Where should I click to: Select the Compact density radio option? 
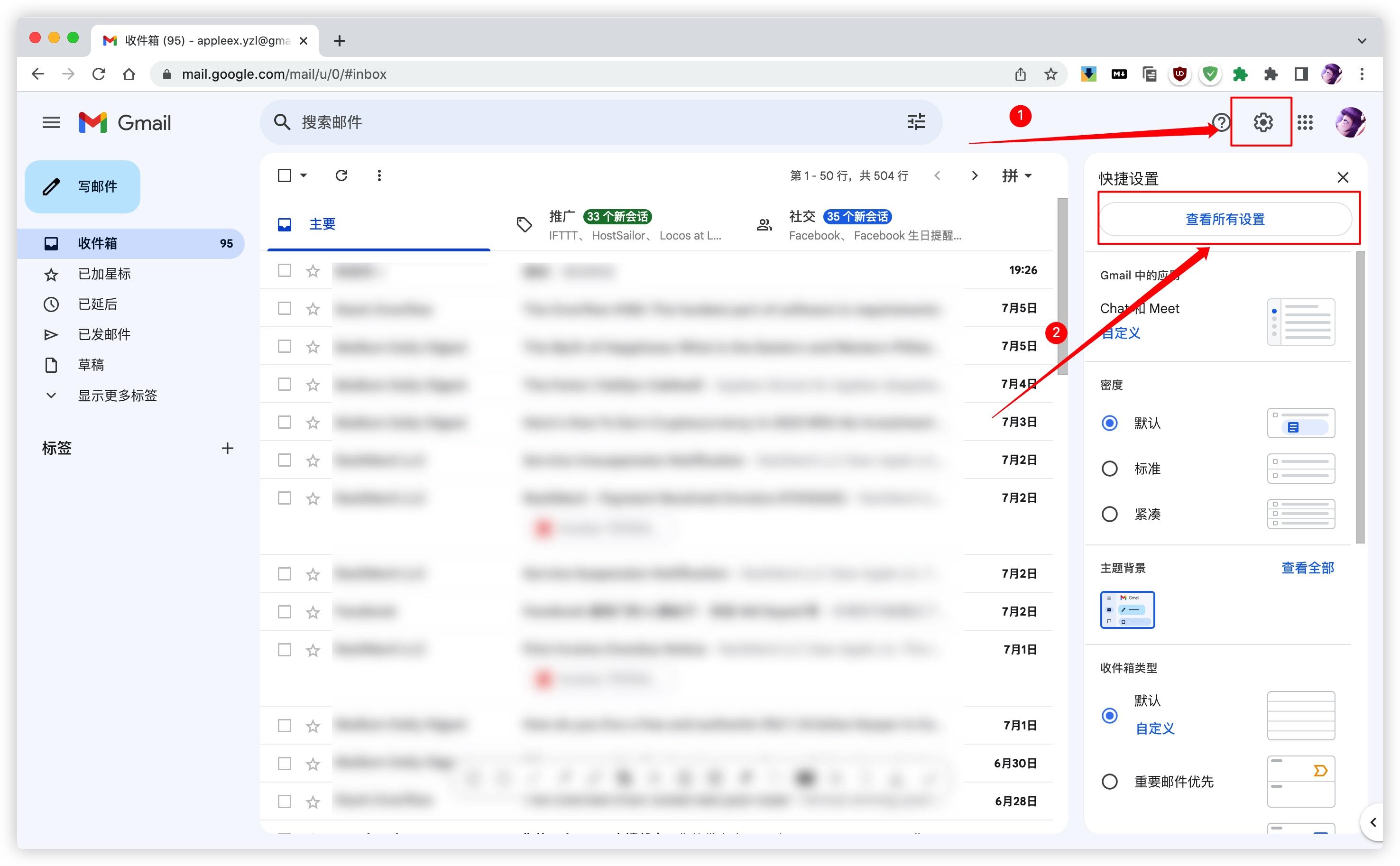coord(1109,514)
